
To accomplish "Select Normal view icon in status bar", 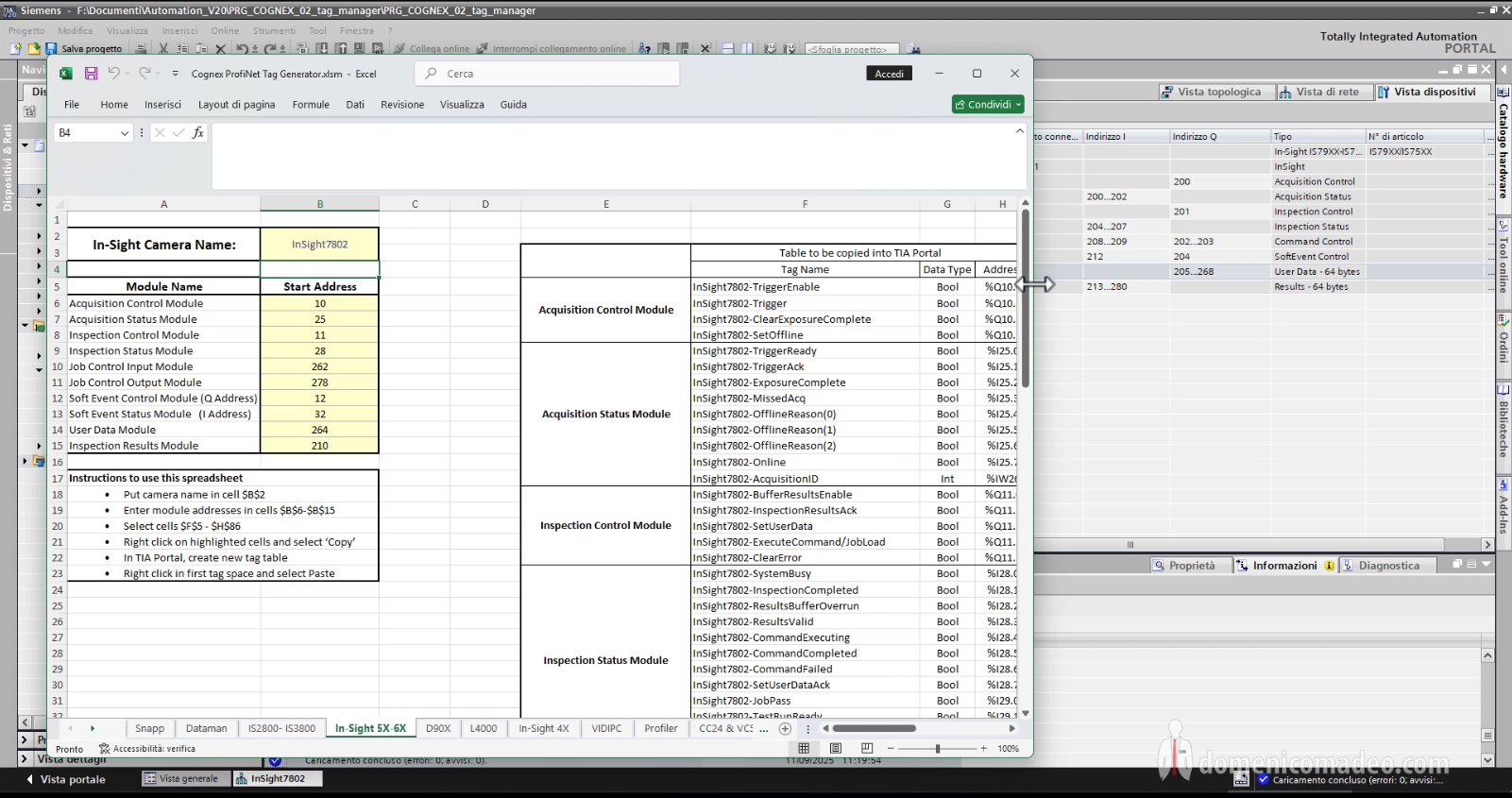I will tap(804, 748).
